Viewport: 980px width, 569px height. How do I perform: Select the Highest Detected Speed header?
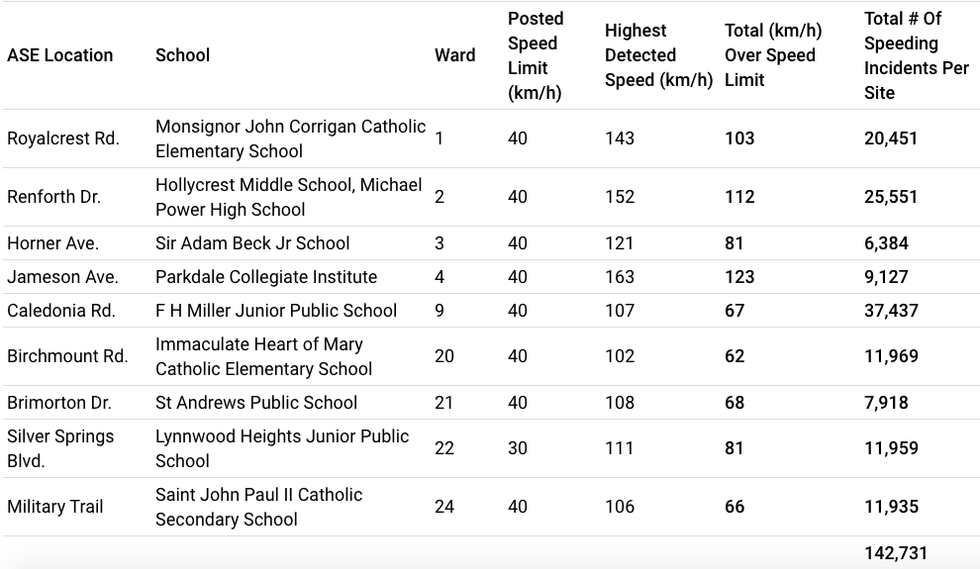click(x=657, y=56)
